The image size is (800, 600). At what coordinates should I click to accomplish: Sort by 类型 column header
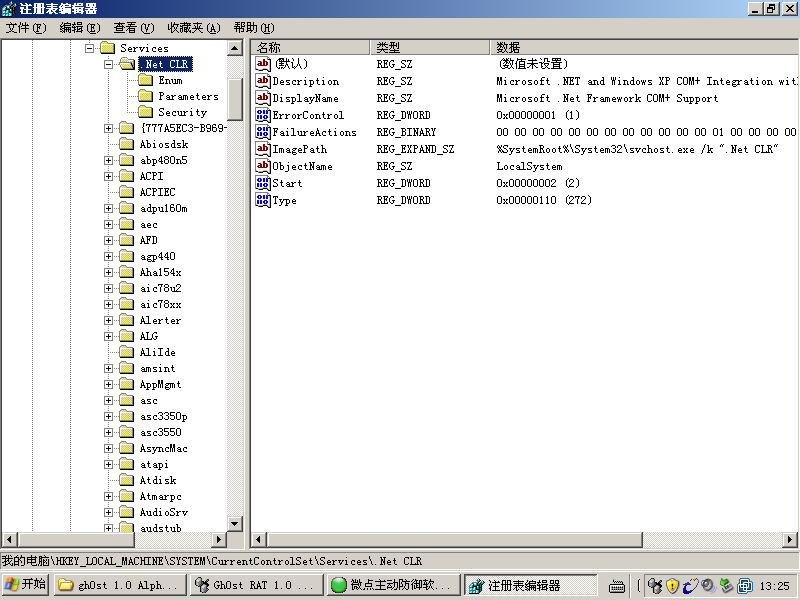[x=430, y=47]
